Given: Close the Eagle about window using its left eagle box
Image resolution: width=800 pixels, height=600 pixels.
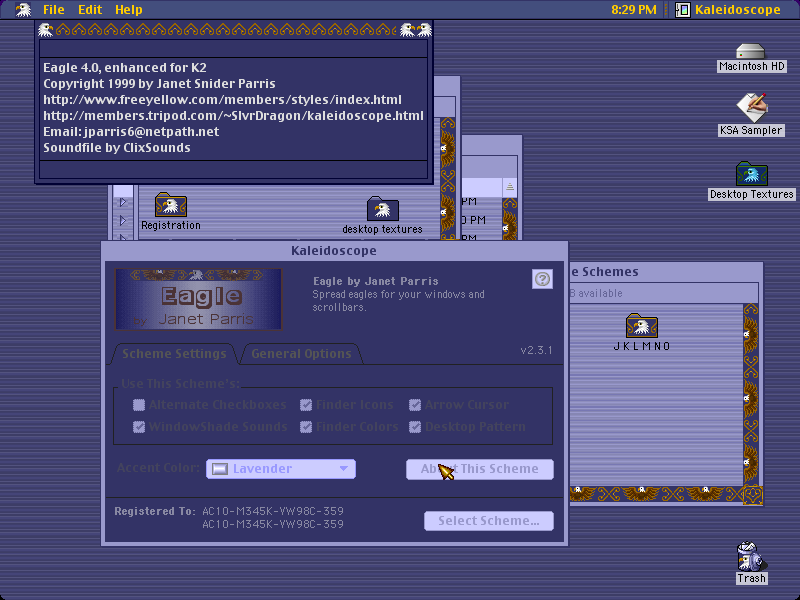Looking at the screenshot, I should (x=45, y=30).
